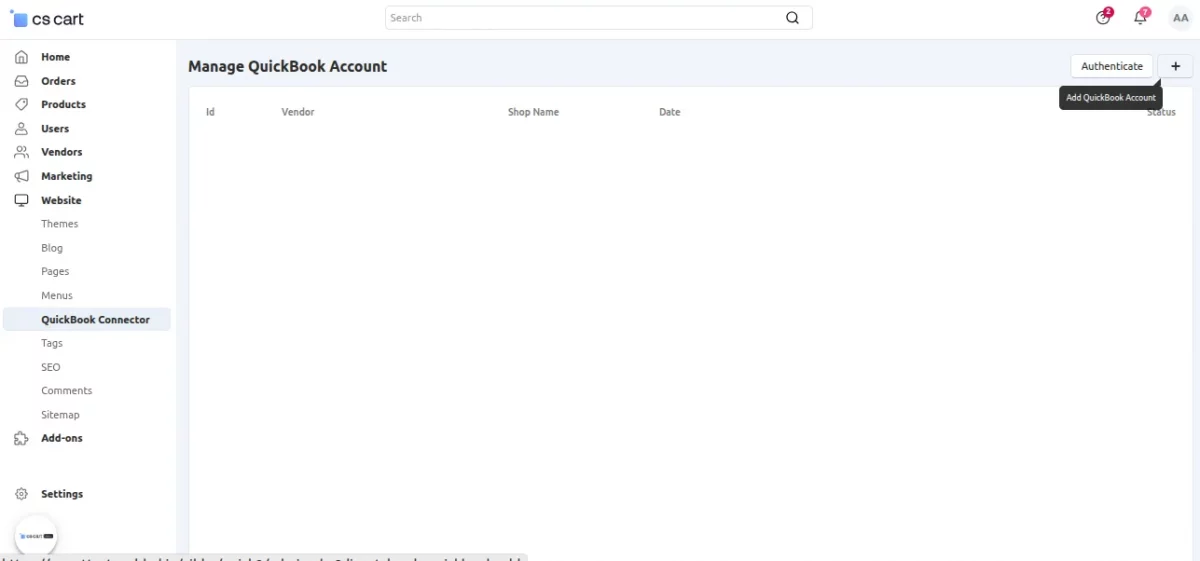Navigate to Users section
1200x561 pixels.
(x=55, y=128)
